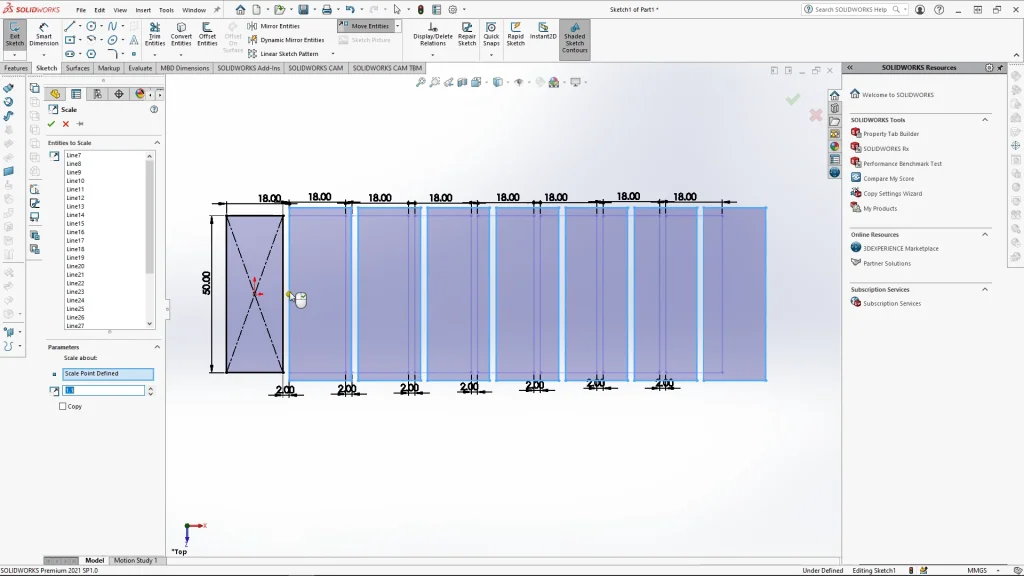The width and height of the screenshot is (1024, 576).
Task: Collapse the Entities to Scale section
Action: 157,143
